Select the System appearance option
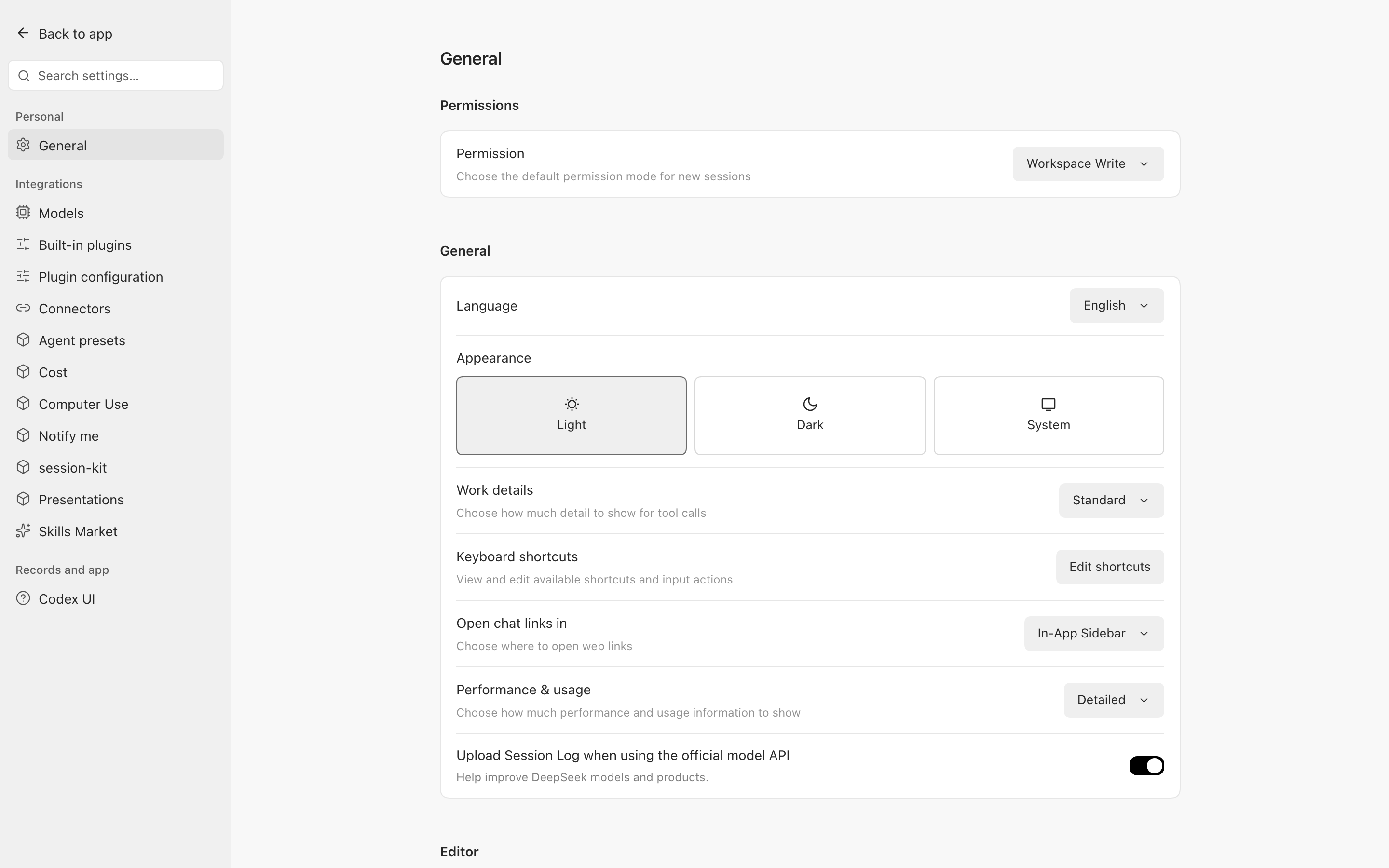Image resolution: width=1389 pixels, height=868 pixels. tap(1049, 416)
